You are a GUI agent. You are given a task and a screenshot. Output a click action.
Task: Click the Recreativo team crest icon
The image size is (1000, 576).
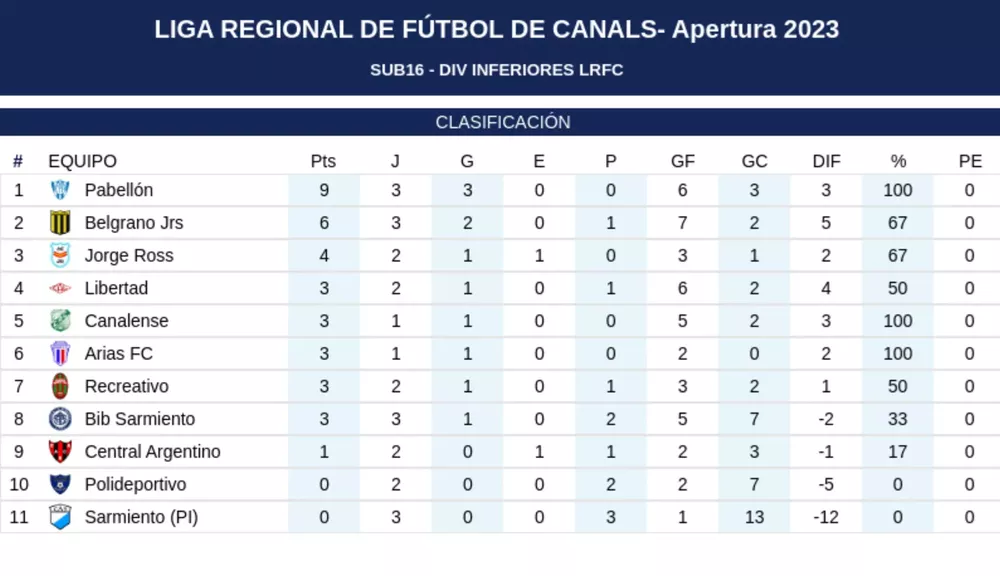(x=60, y=386)
